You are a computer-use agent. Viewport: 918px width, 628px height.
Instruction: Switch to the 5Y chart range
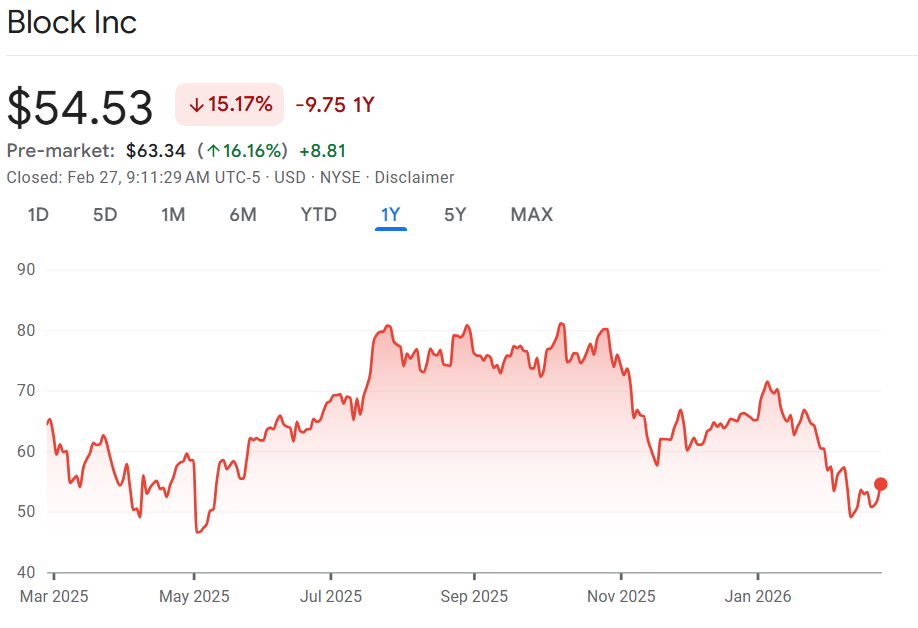pyautogui.click(x=455, y=215)
